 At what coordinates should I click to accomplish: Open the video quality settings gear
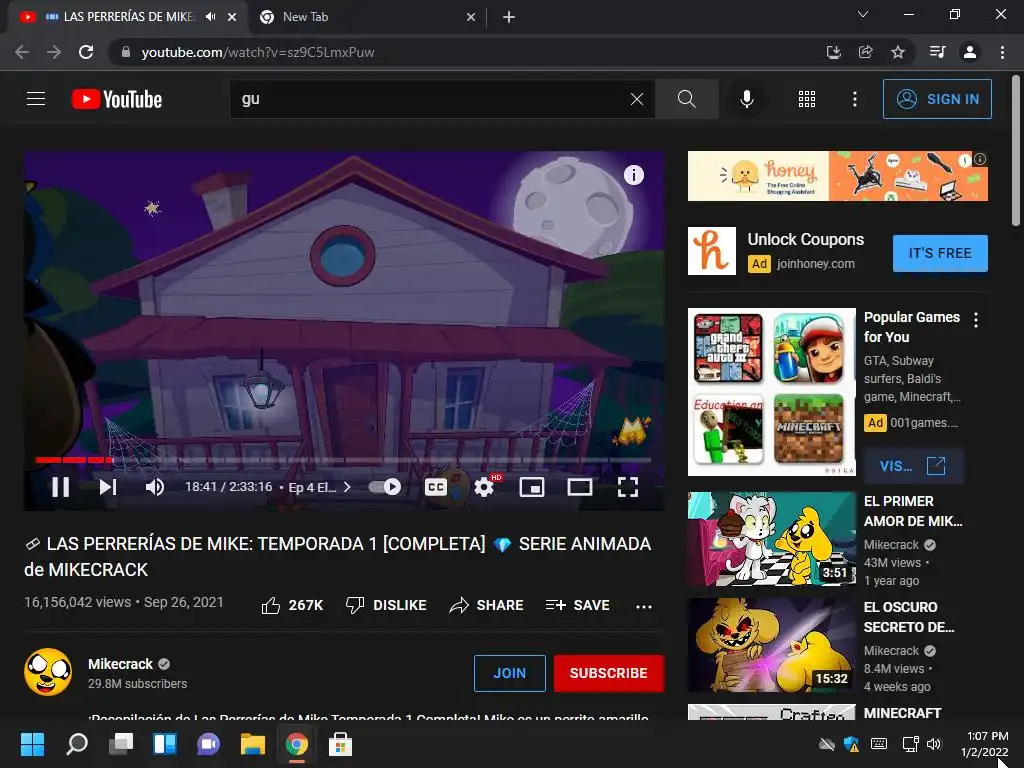point(484,487)
